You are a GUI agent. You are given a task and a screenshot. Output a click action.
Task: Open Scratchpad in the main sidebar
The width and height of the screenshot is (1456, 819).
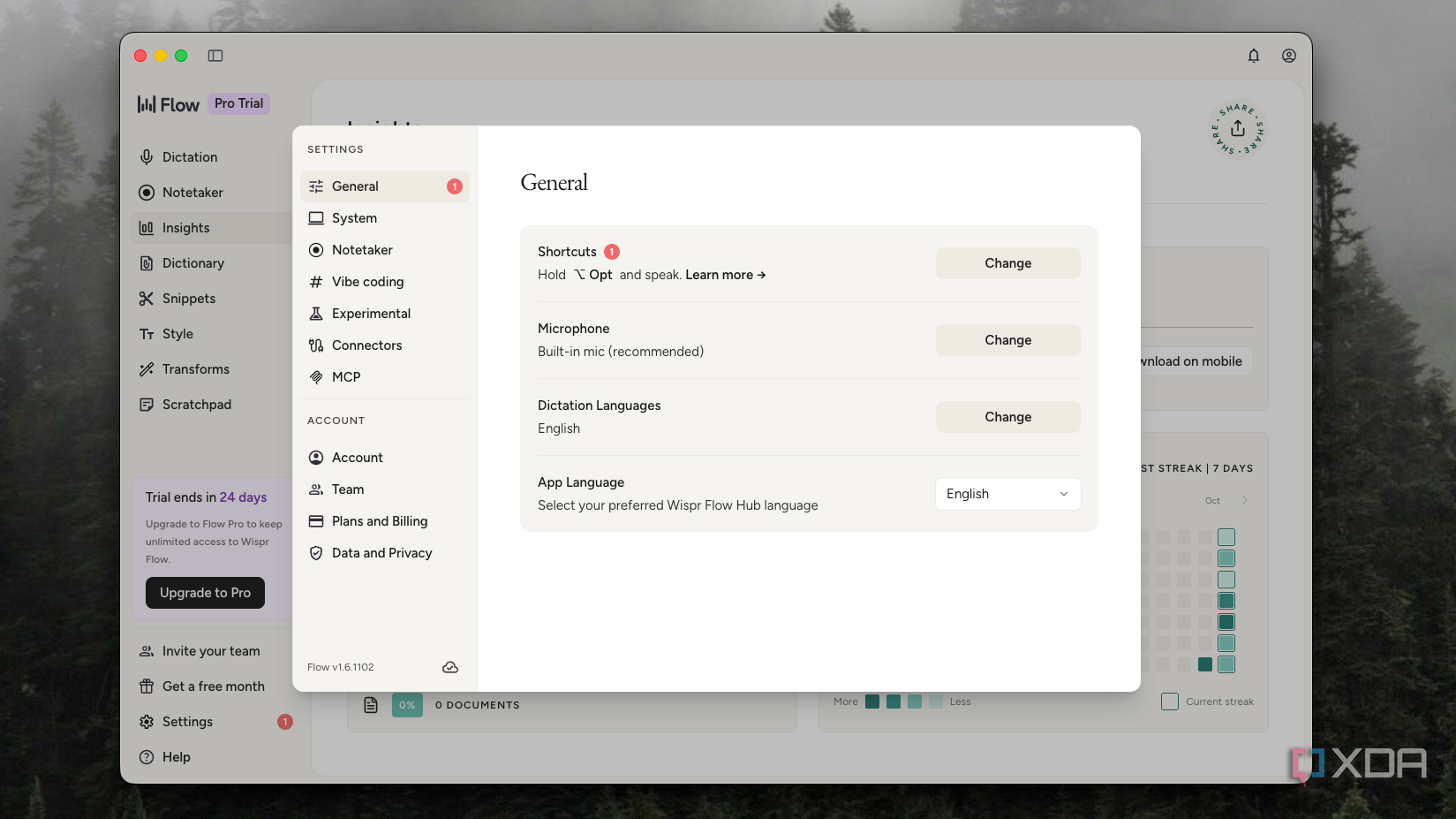click(211, 405)
